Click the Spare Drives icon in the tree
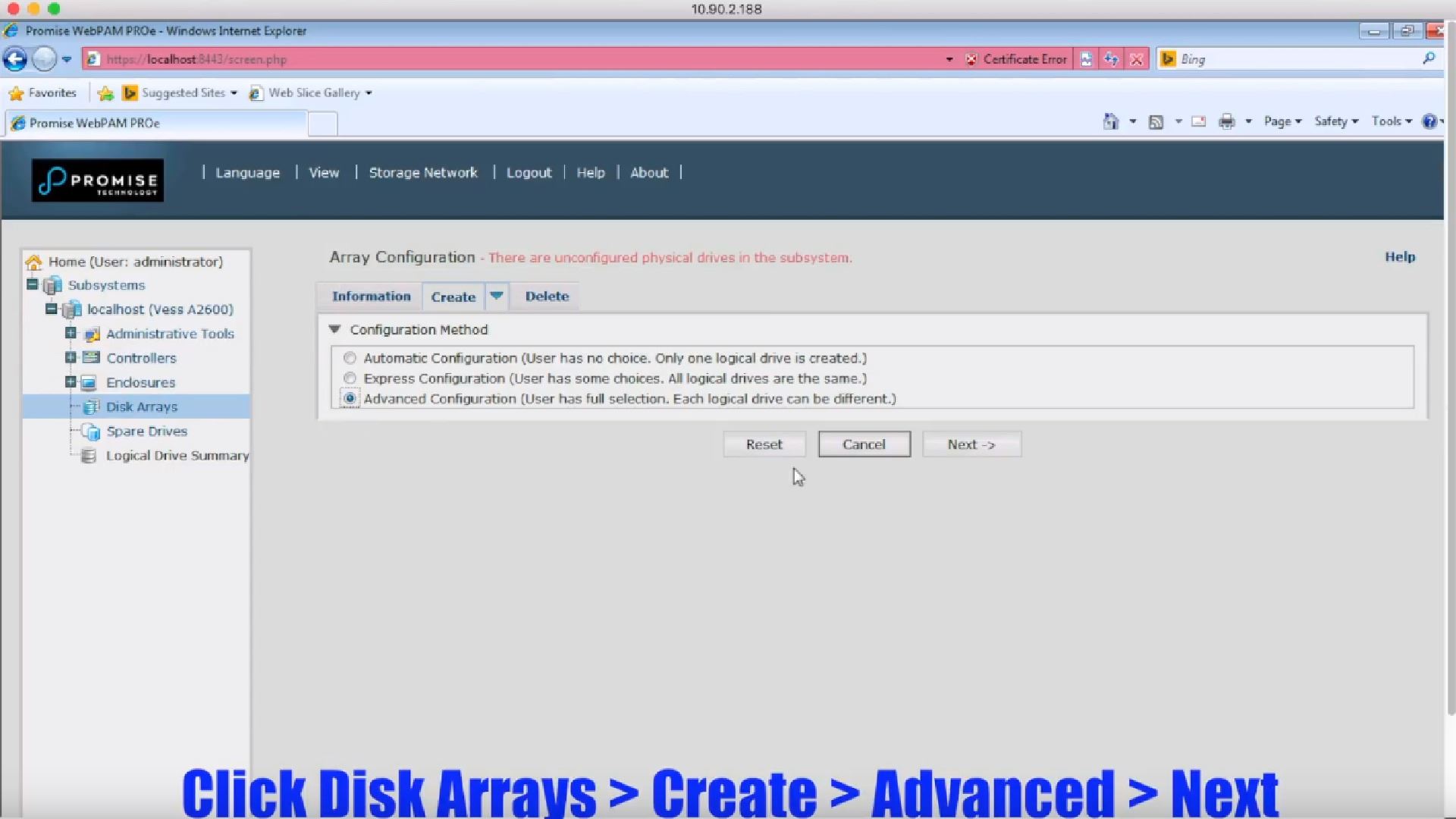Image resolution: width=1456 pixels, height=819 pixels. pos(91,431)
